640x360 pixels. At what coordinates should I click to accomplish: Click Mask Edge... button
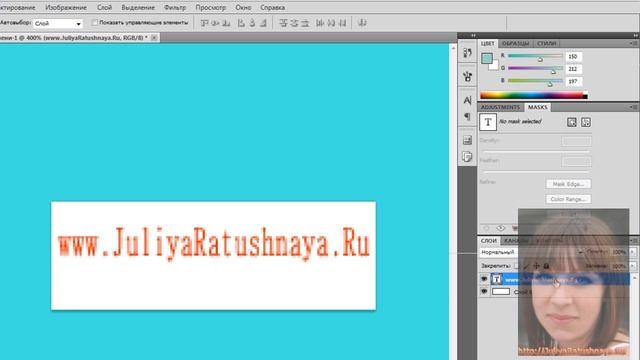click(x=568, y=184)
